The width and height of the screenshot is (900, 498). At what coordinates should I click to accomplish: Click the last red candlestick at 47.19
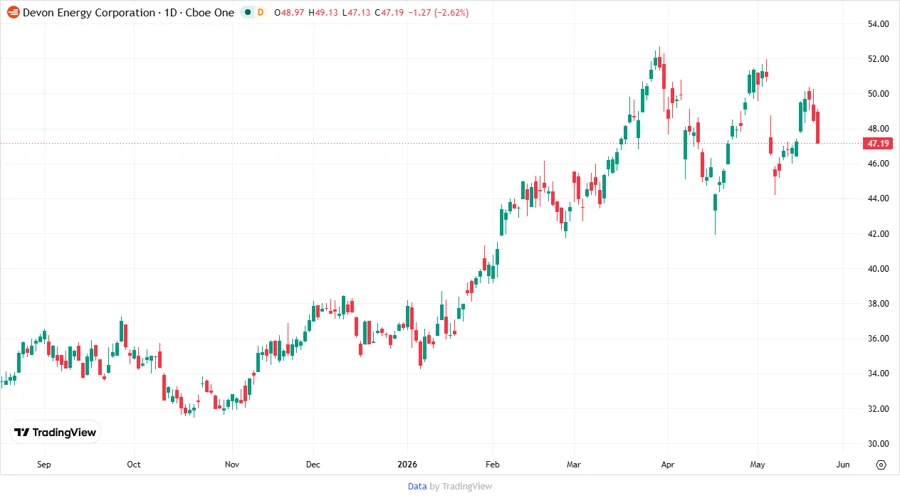[x=817, y=127]
